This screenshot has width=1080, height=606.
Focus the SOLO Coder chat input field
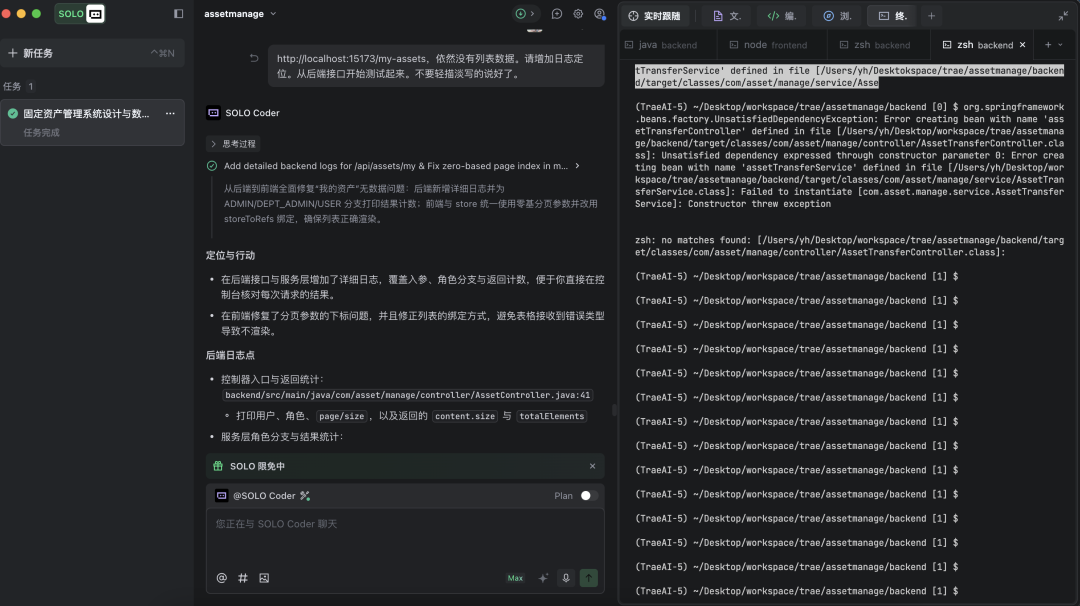pos(405,537)
